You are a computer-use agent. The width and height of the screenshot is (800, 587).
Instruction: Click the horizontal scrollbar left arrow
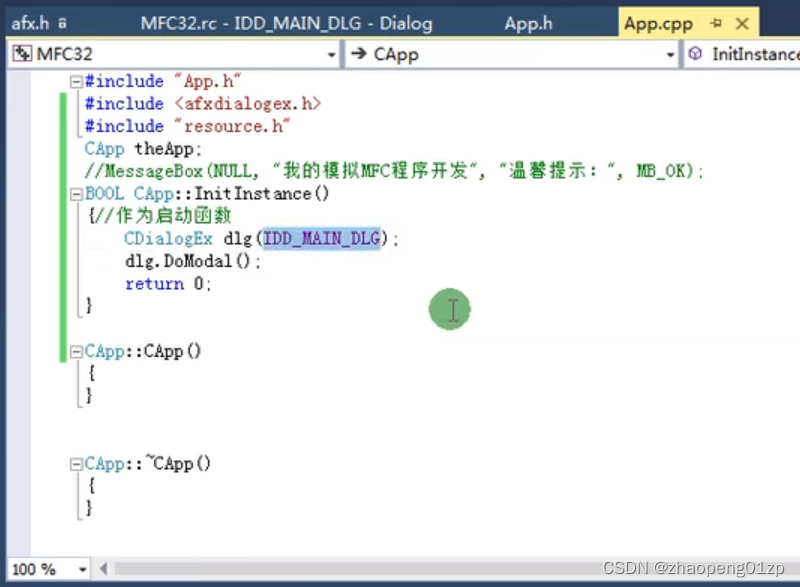pyautogui.click(x=104, y=568)
